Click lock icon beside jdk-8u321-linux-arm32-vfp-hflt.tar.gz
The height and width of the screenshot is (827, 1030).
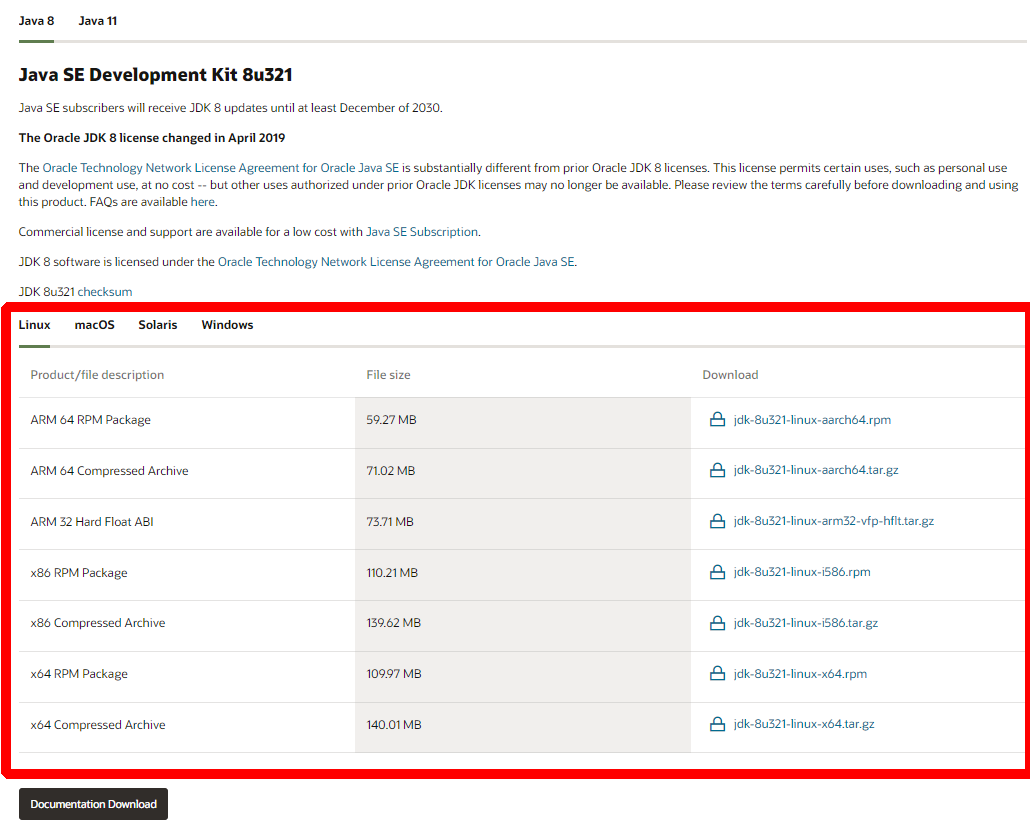tap(717, 521)
